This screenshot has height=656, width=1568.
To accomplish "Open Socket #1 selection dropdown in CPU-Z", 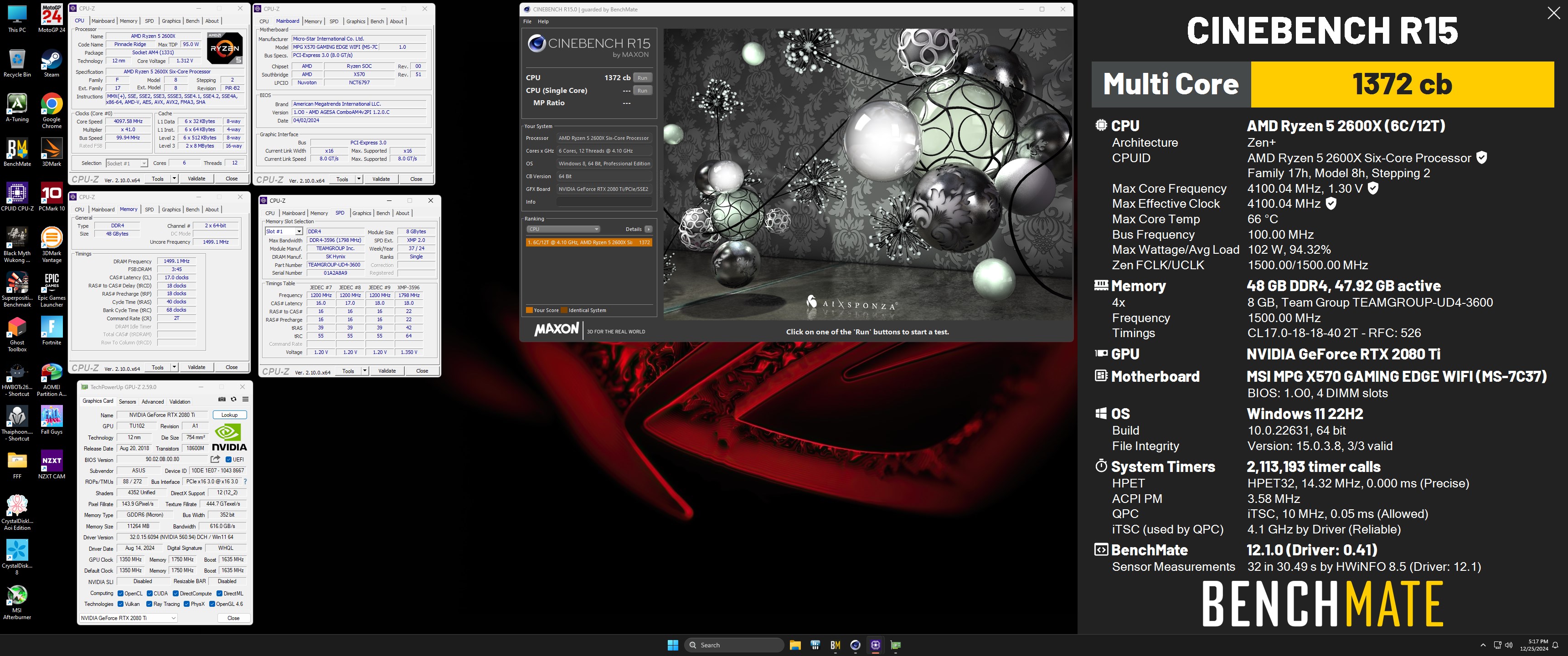I will [x=127, y=163].
